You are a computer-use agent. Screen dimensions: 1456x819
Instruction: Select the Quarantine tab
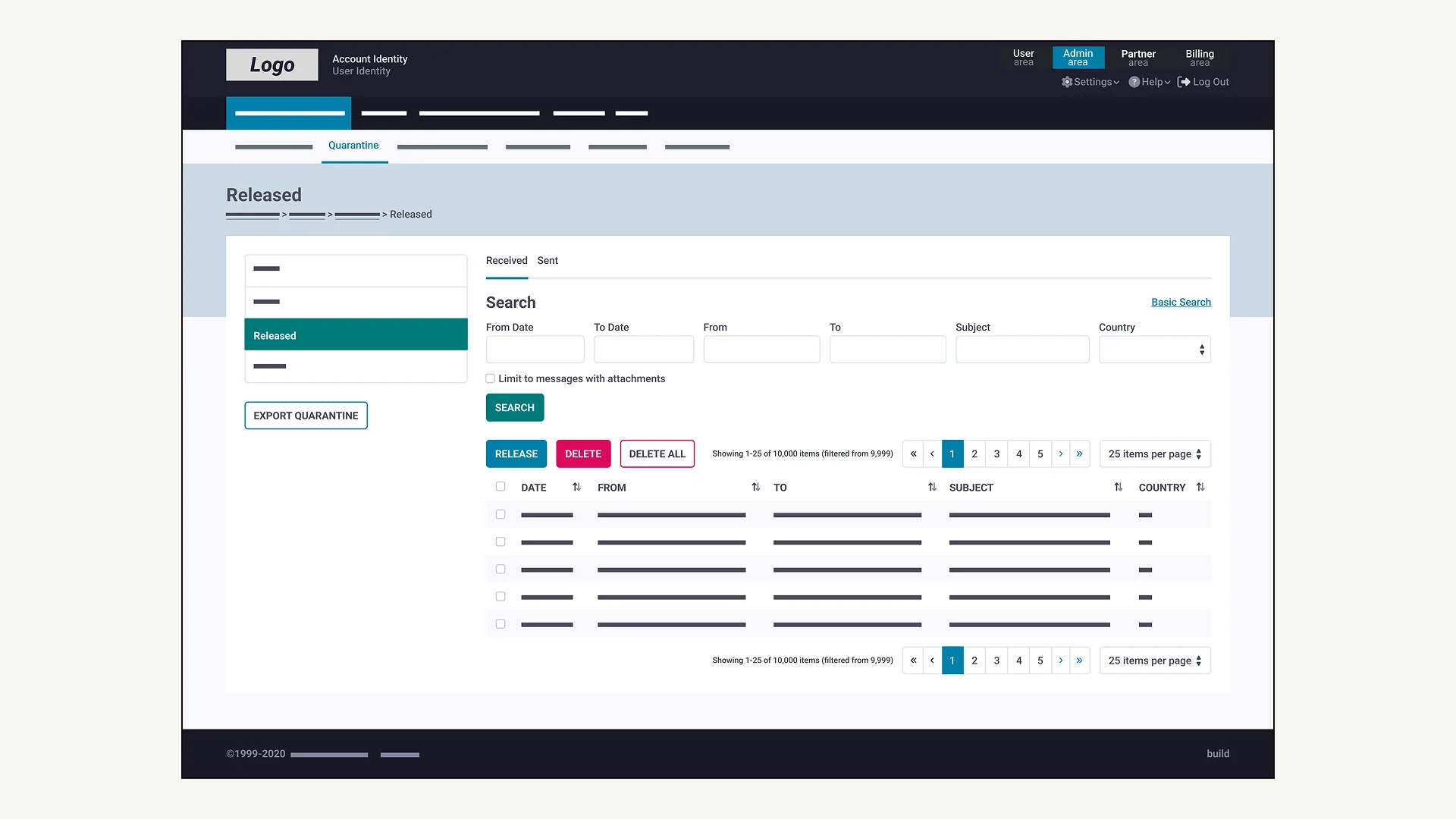(353, 146)
